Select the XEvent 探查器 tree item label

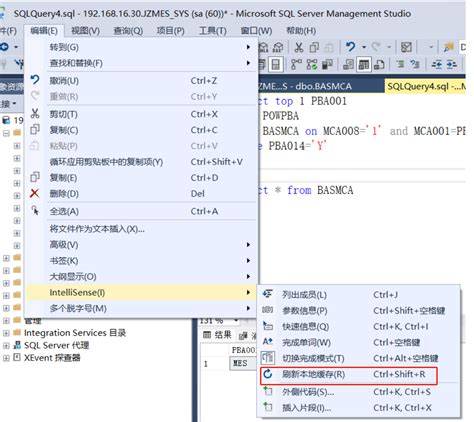tap(52, 358)
